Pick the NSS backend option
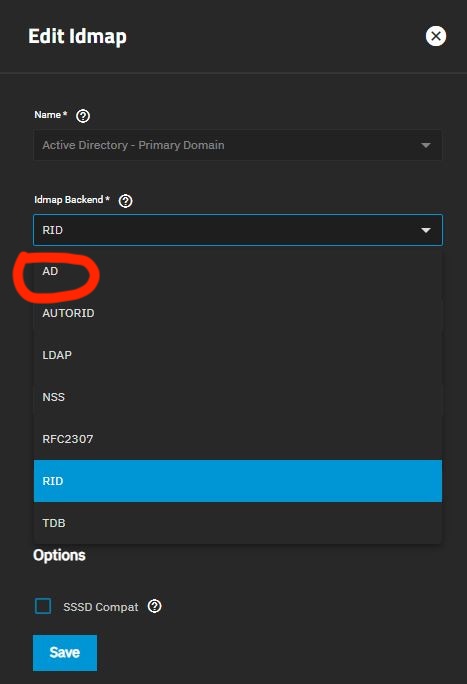Viewport: 467px width, 684px height. point(238,397)
